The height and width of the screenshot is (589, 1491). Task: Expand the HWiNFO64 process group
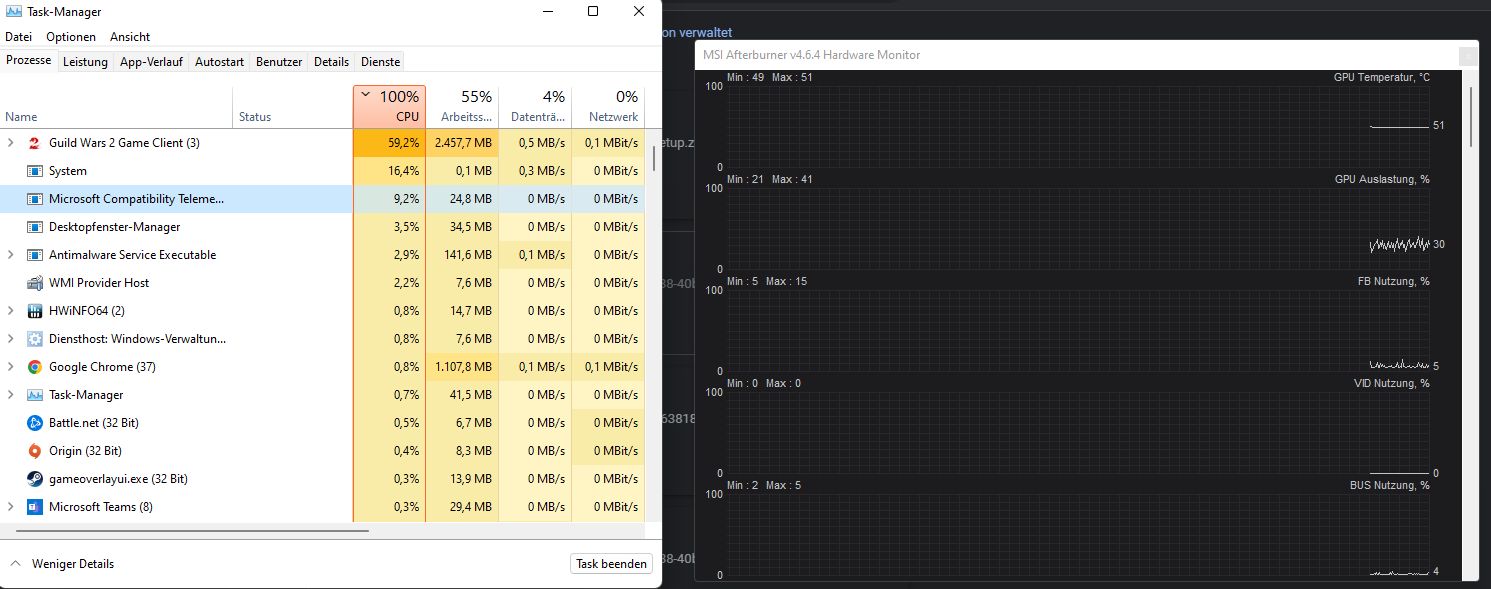(x=11, y=311)
